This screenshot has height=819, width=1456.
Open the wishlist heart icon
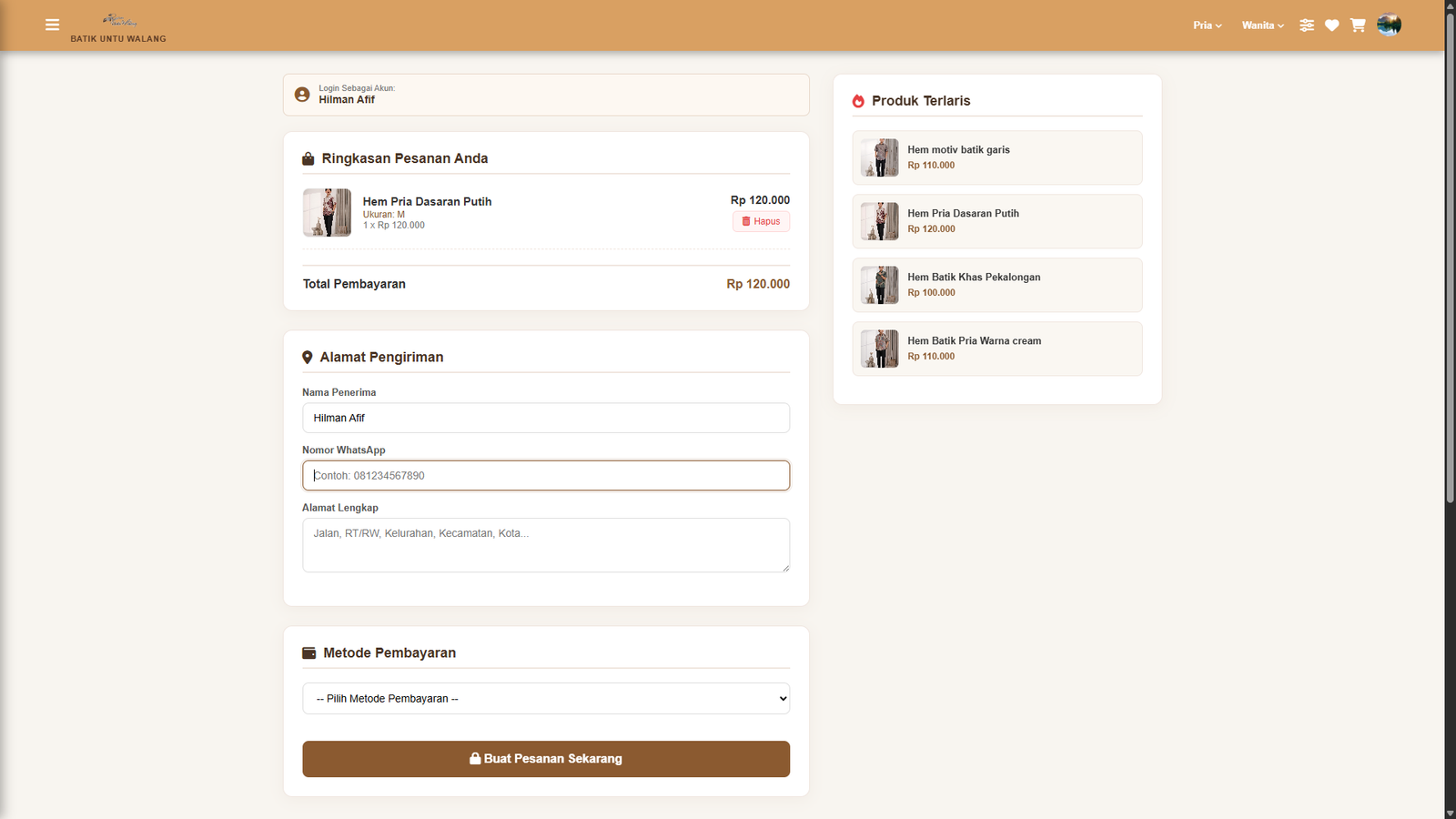click(1332, 25)
